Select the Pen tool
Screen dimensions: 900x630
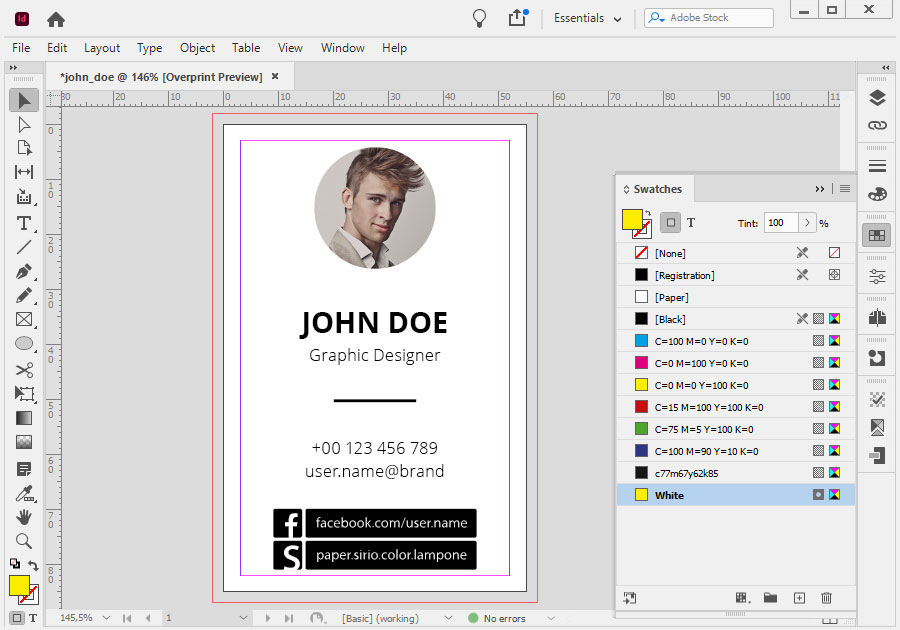24,271
